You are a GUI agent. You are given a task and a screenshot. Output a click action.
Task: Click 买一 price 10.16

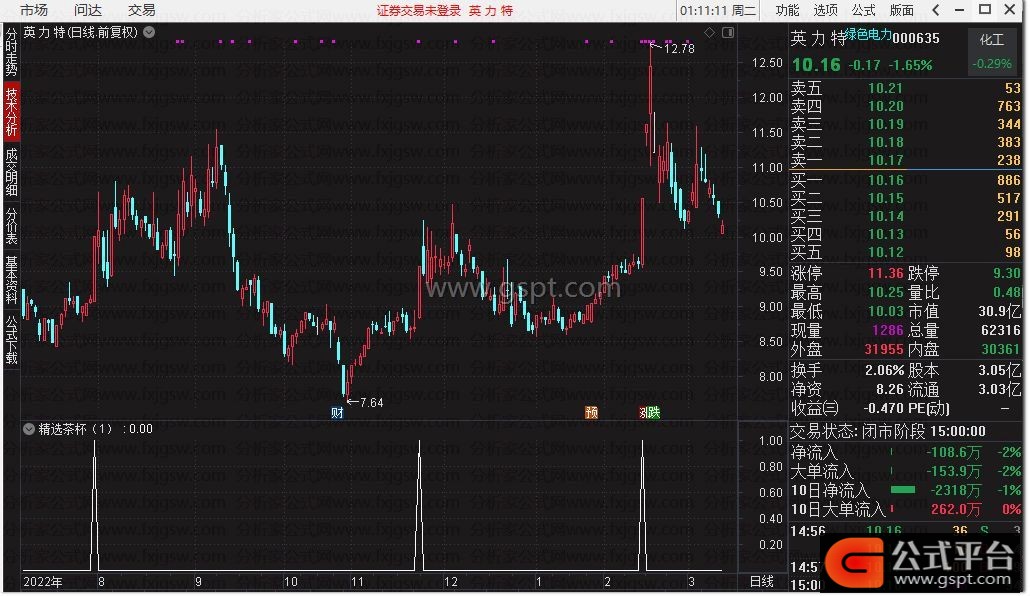click(x=885, y=180)
